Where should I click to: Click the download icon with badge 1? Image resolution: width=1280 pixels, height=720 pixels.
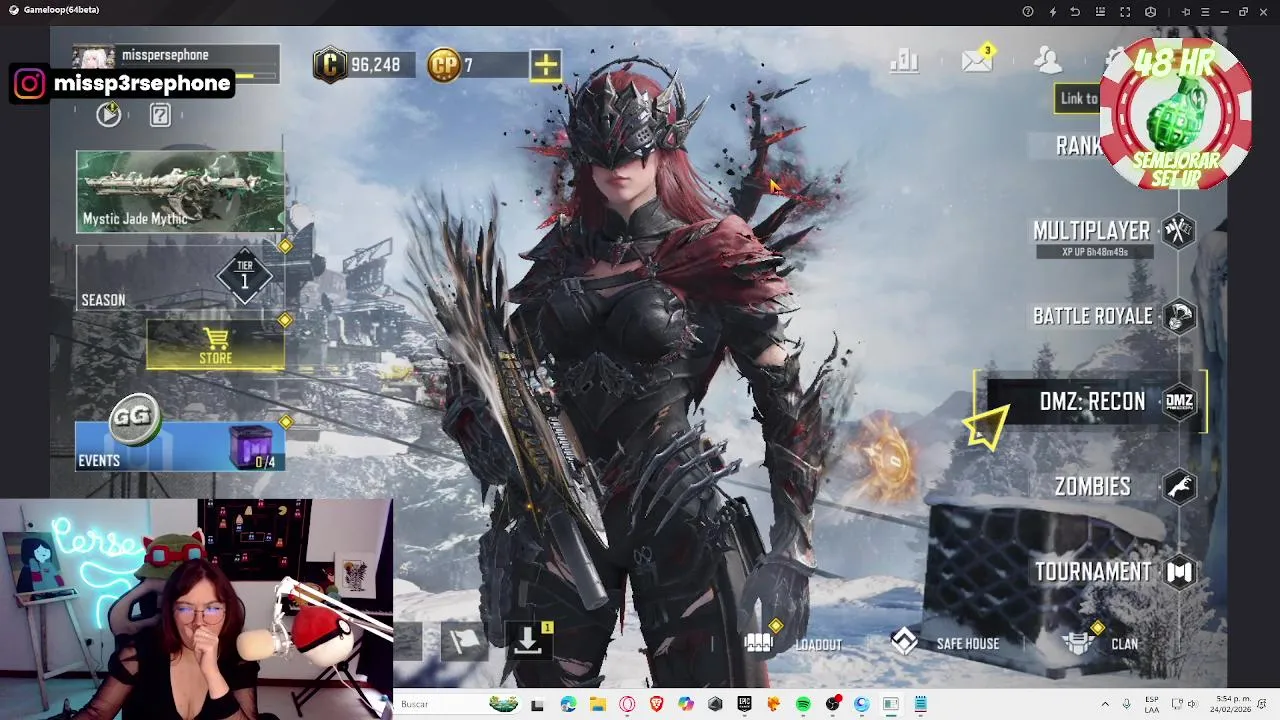529,640
